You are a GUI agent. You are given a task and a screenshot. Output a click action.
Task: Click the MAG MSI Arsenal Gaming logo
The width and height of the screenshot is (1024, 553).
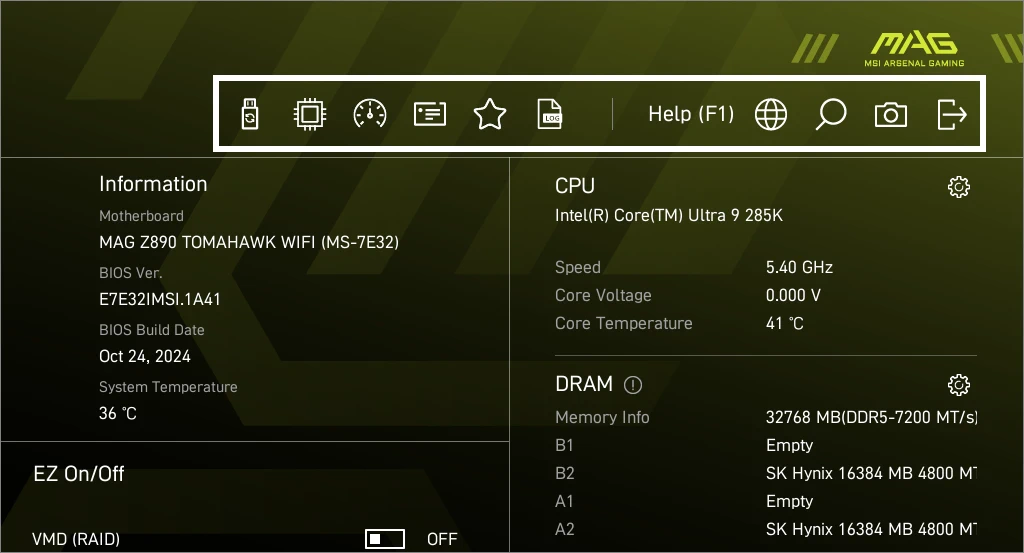pyautogui.click(x=914, y=50)
